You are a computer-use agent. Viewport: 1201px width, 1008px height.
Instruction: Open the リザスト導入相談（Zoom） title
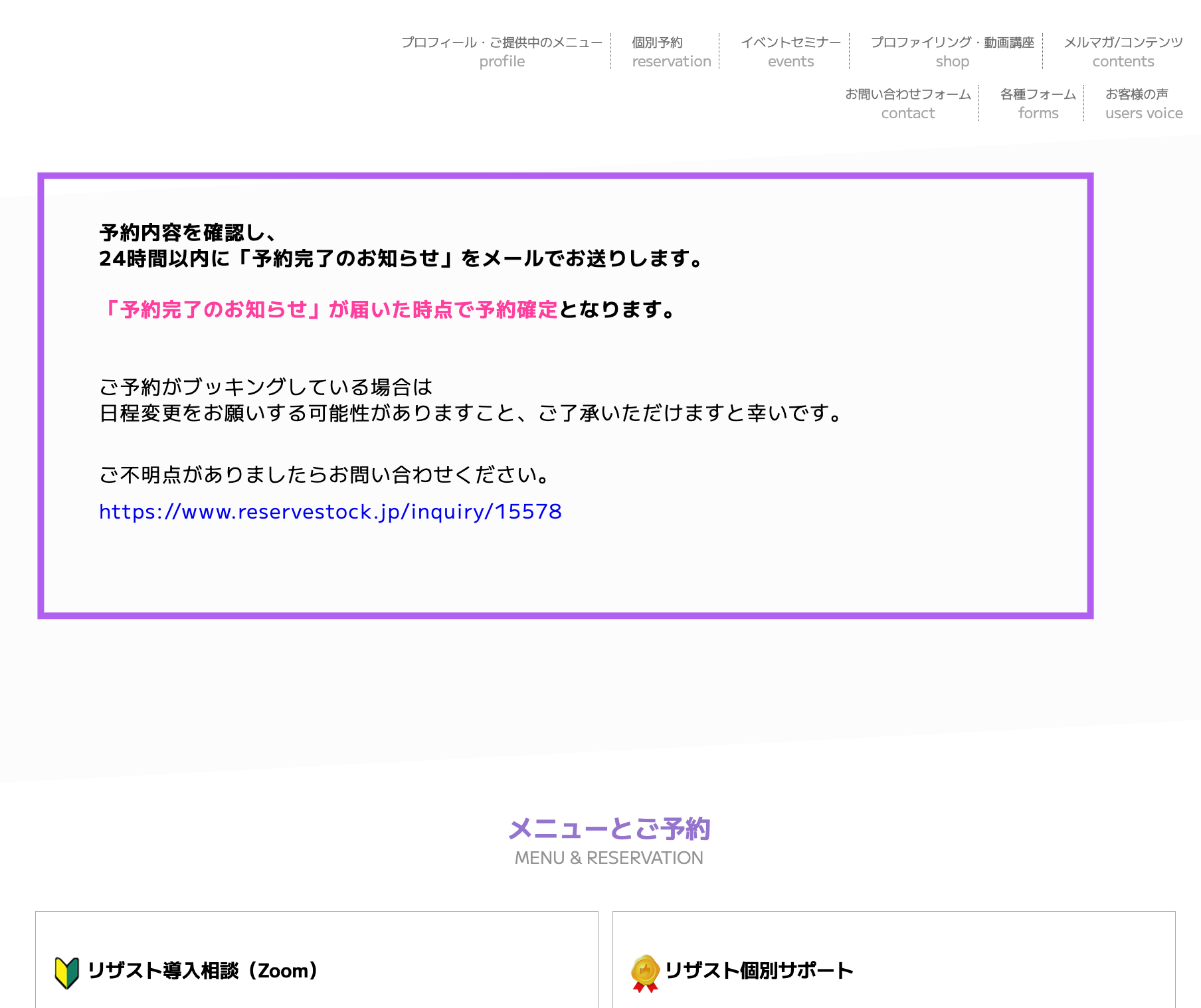pyautogui.click(x=203, y=971)
